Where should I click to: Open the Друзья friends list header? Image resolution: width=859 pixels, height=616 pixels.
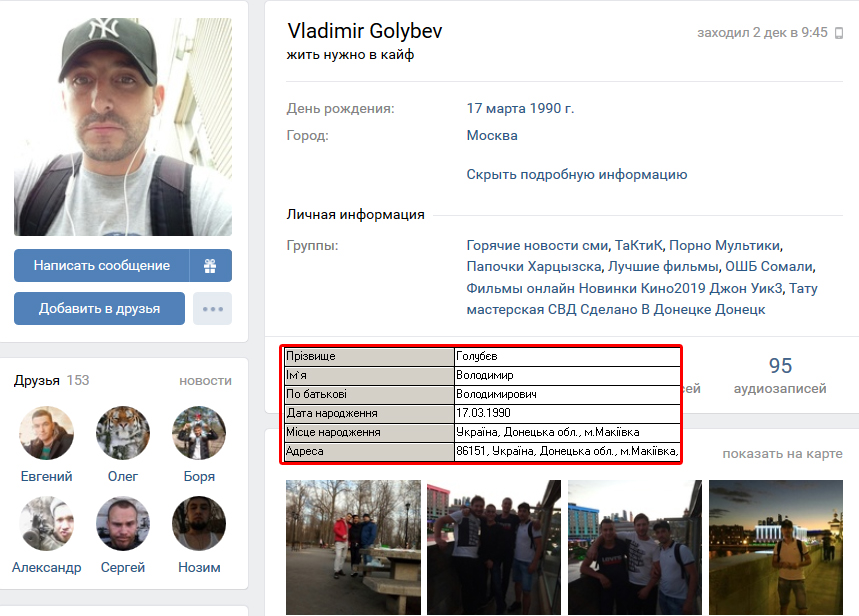37,380
